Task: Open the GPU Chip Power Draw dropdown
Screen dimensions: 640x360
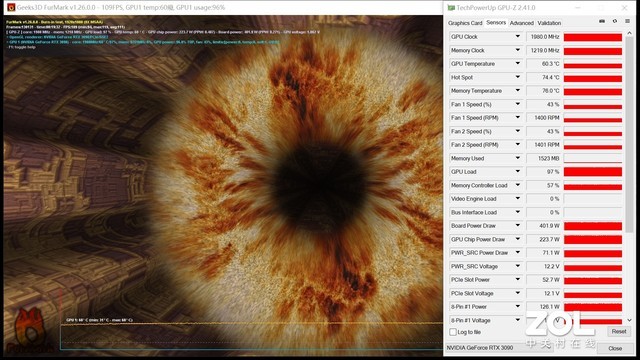Action: [x=518, y=239]
